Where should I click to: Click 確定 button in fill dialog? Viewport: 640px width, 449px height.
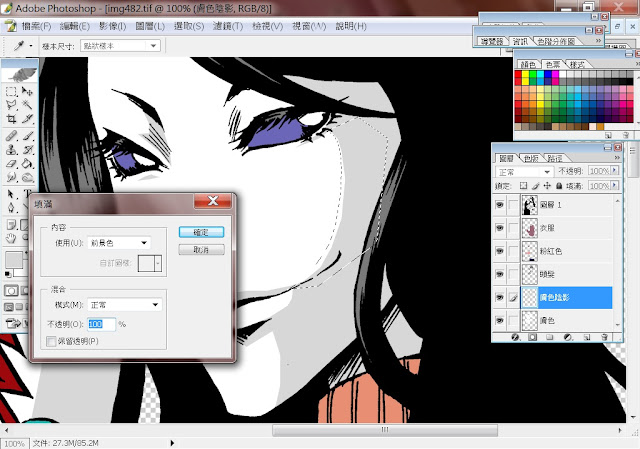[x=201, y=232]
